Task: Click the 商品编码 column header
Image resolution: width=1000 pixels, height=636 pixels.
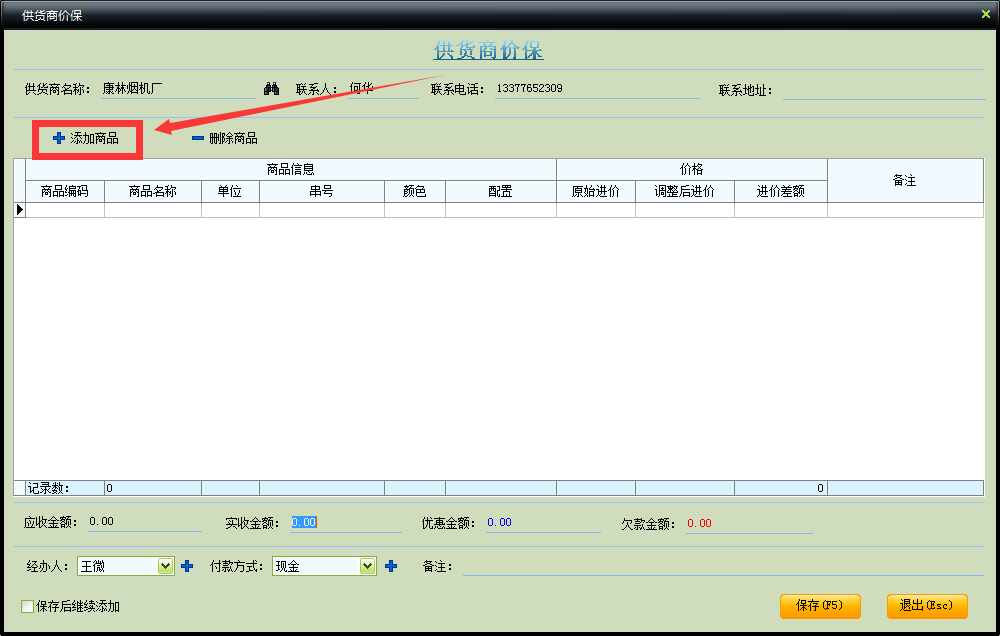Action: [65, 191]
